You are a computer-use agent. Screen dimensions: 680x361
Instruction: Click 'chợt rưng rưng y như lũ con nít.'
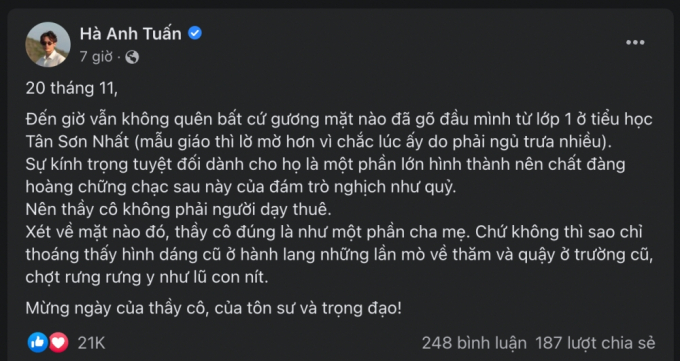(147, 278)
